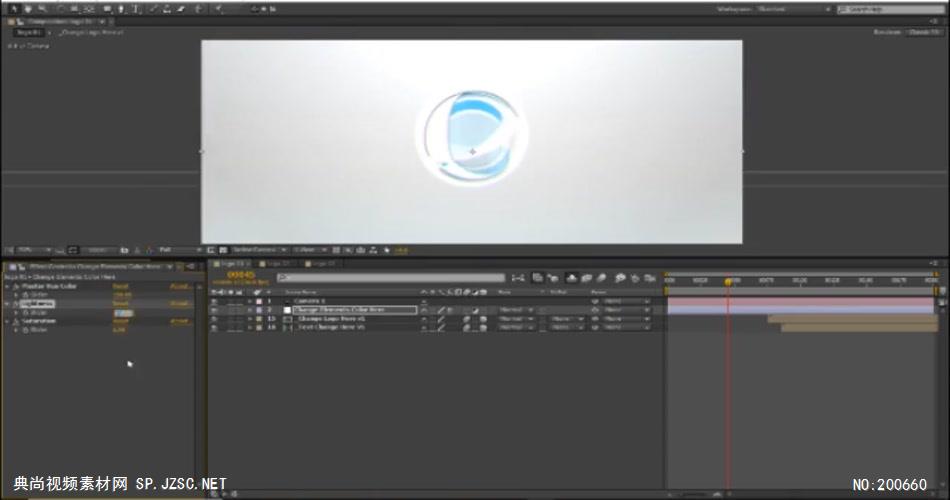Screen dimensions: 950x500
Task: Toggle effects switch on Change Elements Color layer
Action: (x=450, y=310)
